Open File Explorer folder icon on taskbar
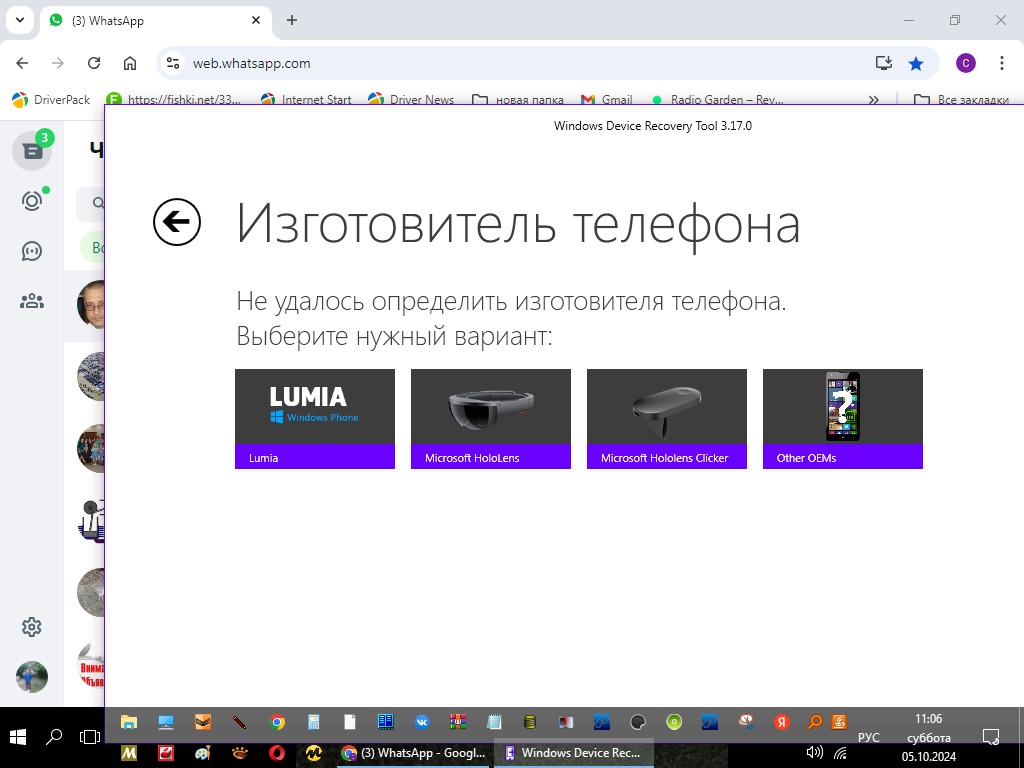This screenshot has height=768, width=1024. point(129,722)
